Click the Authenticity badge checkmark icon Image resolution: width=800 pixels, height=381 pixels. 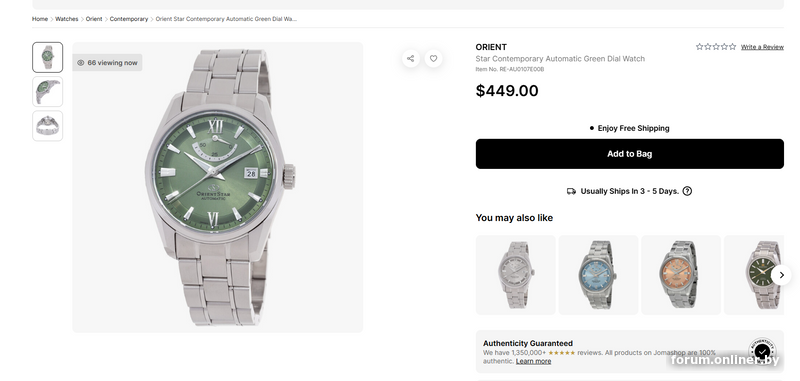tap(762, 351)
